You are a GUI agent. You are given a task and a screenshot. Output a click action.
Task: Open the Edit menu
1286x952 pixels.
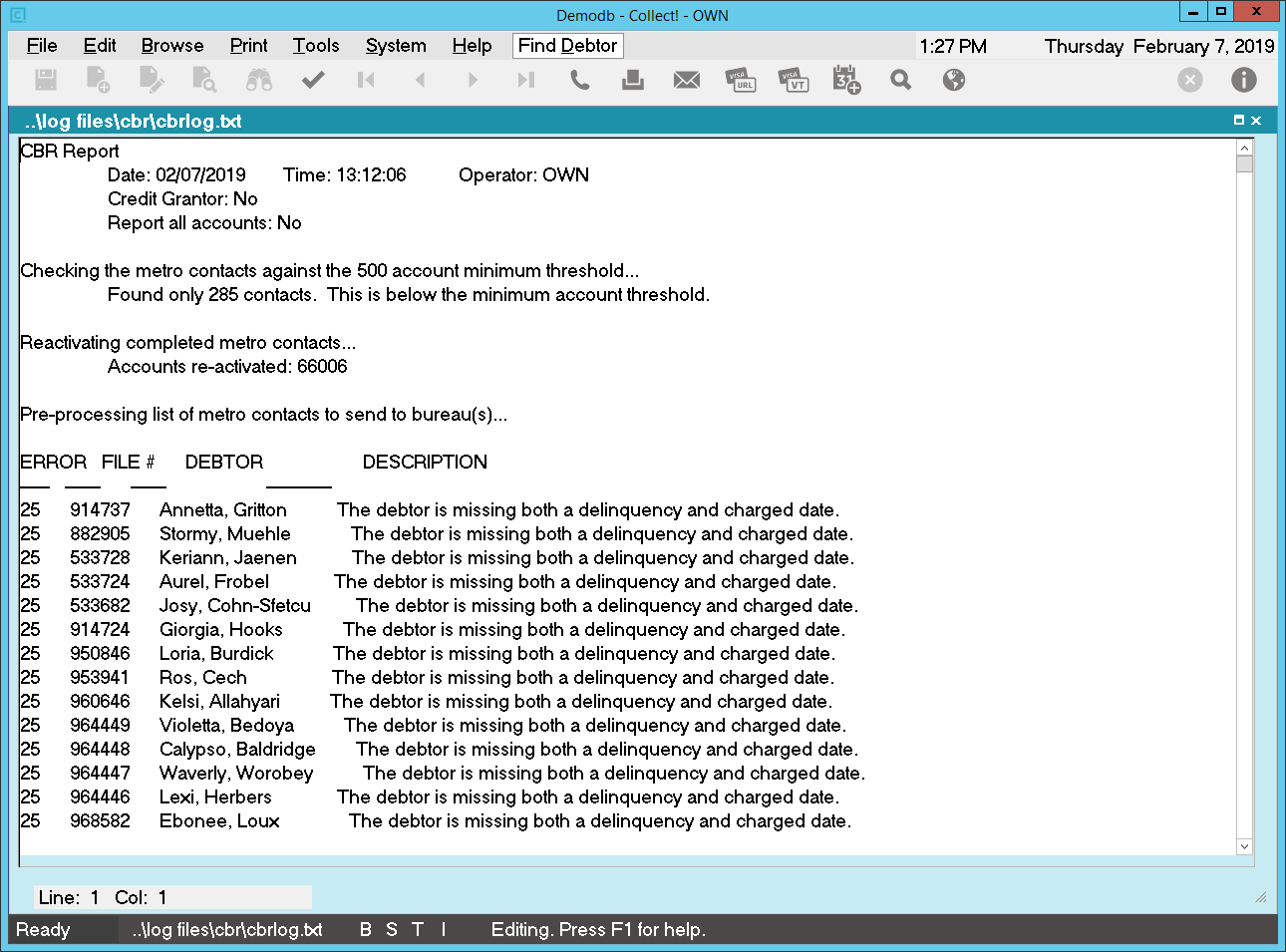pyautogui.click(x=100, y=46)
